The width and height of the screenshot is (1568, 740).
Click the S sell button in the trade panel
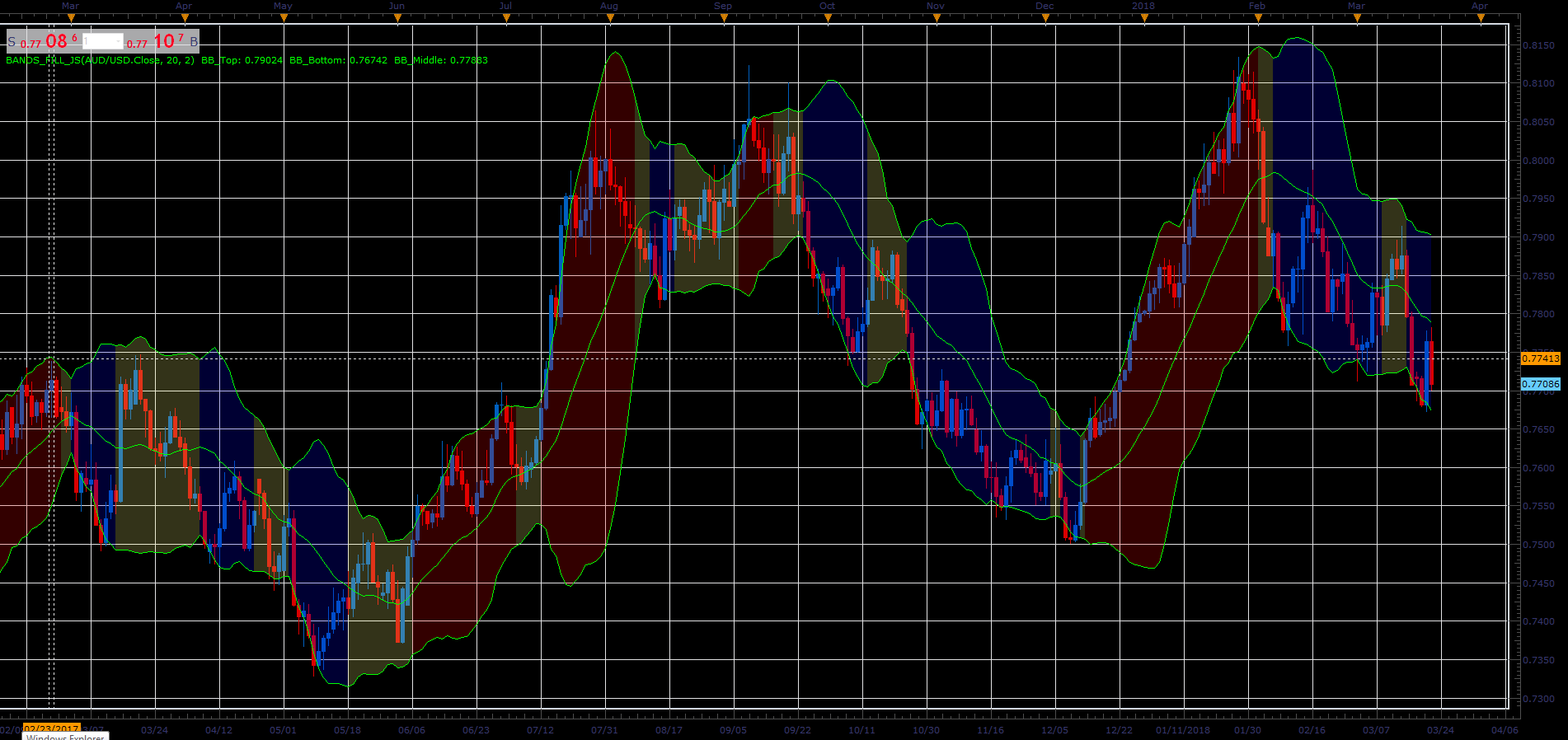point(12,42)
